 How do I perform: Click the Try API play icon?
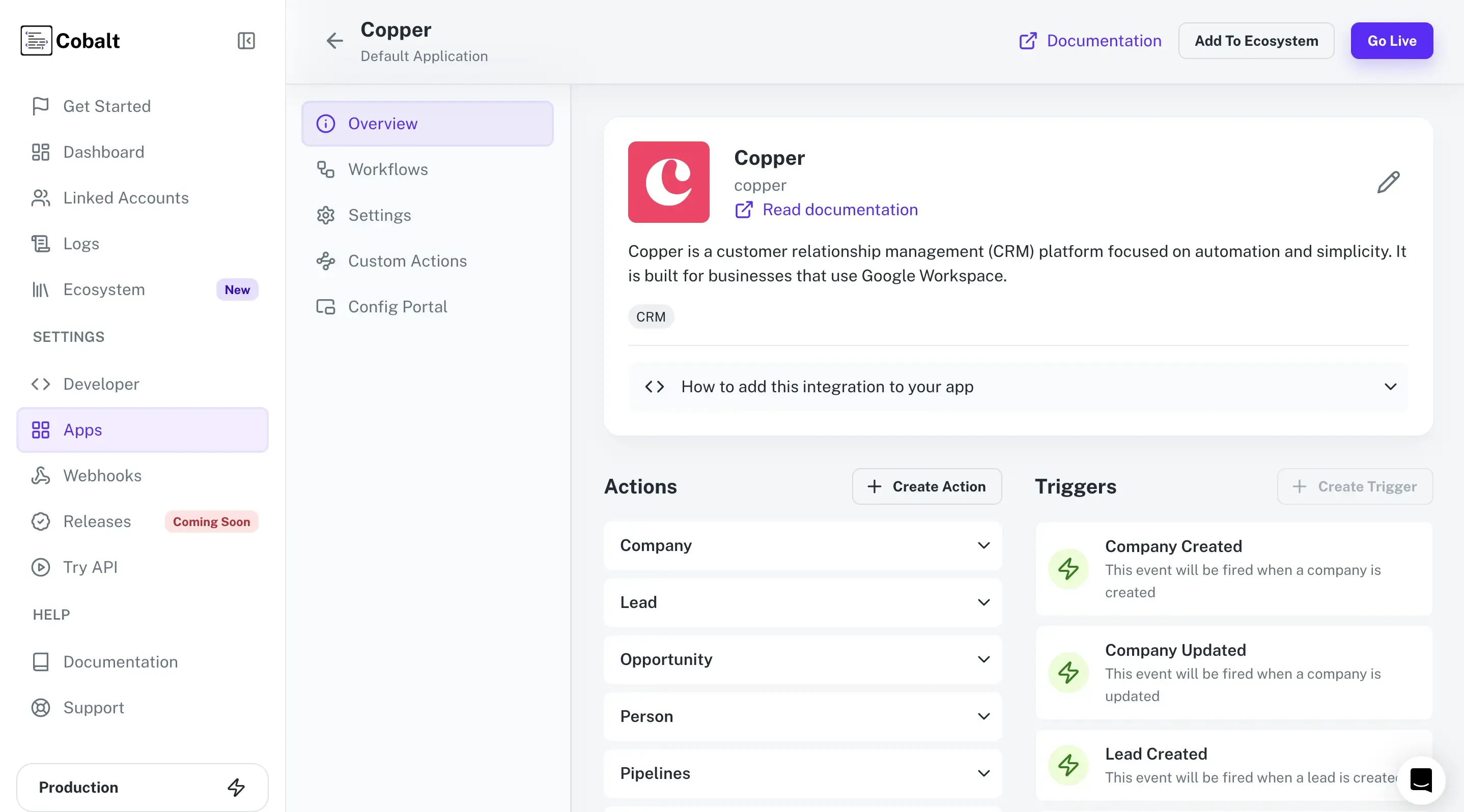[x=40, y=567]
